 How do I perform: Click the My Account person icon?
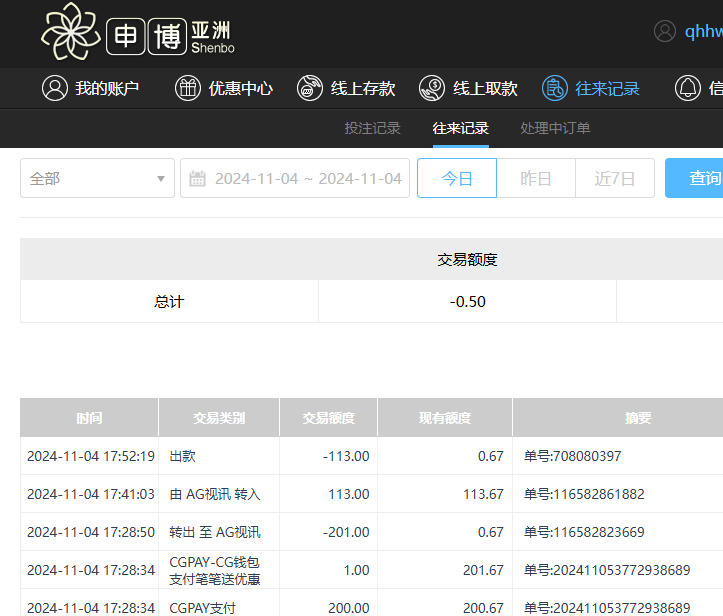pos(54,88)
